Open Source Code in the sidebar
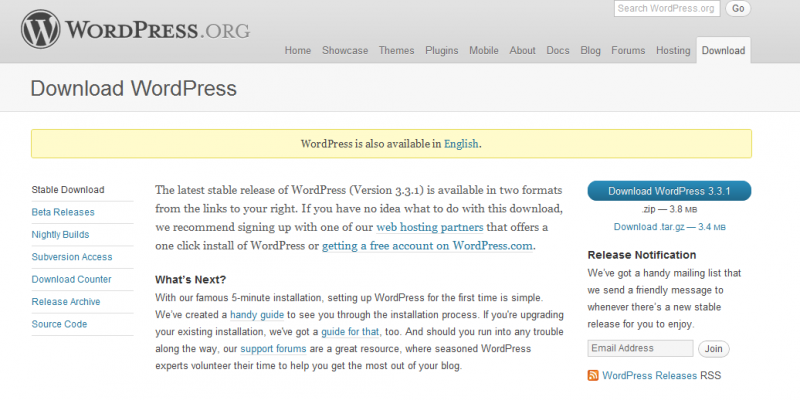This screenshot has height=400, width=800. pyautogui.click(x=59, y=324)
